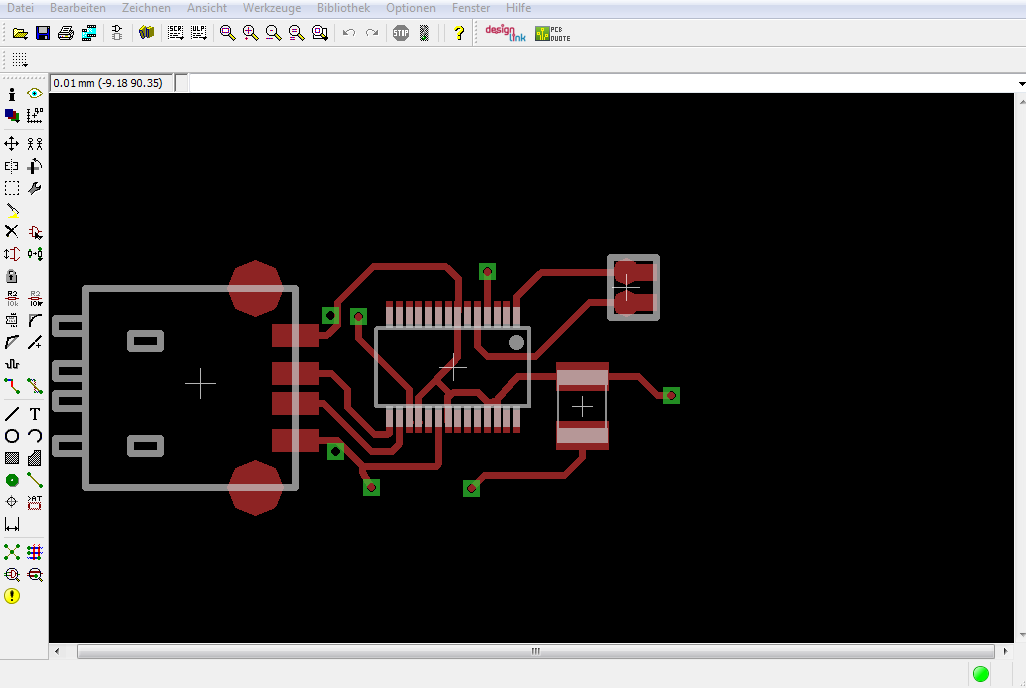Select the Text tool
Screen dimensions: 1026x688
pyautogui.click(x=35, y=414)
